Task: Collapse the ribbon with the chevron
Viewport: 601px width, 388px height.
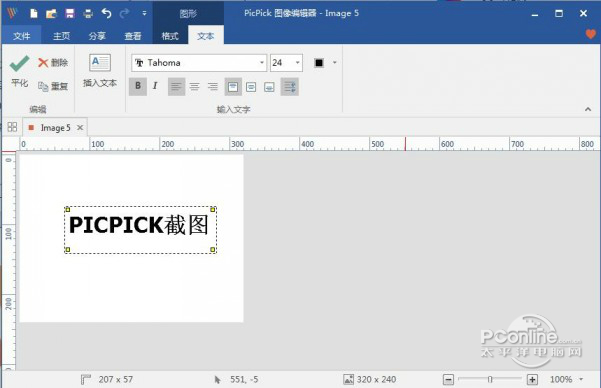Action: click(x=588, y=109)
